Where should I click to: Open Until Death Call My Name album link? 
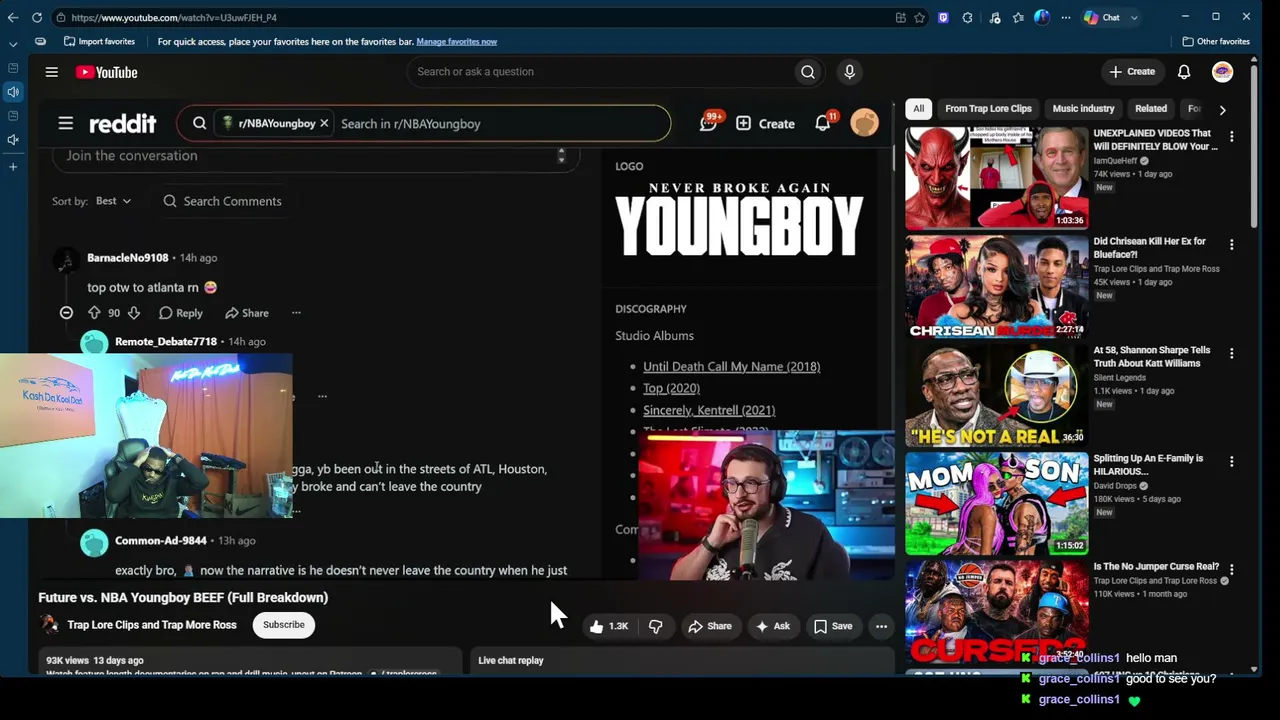tap(731, 367)
